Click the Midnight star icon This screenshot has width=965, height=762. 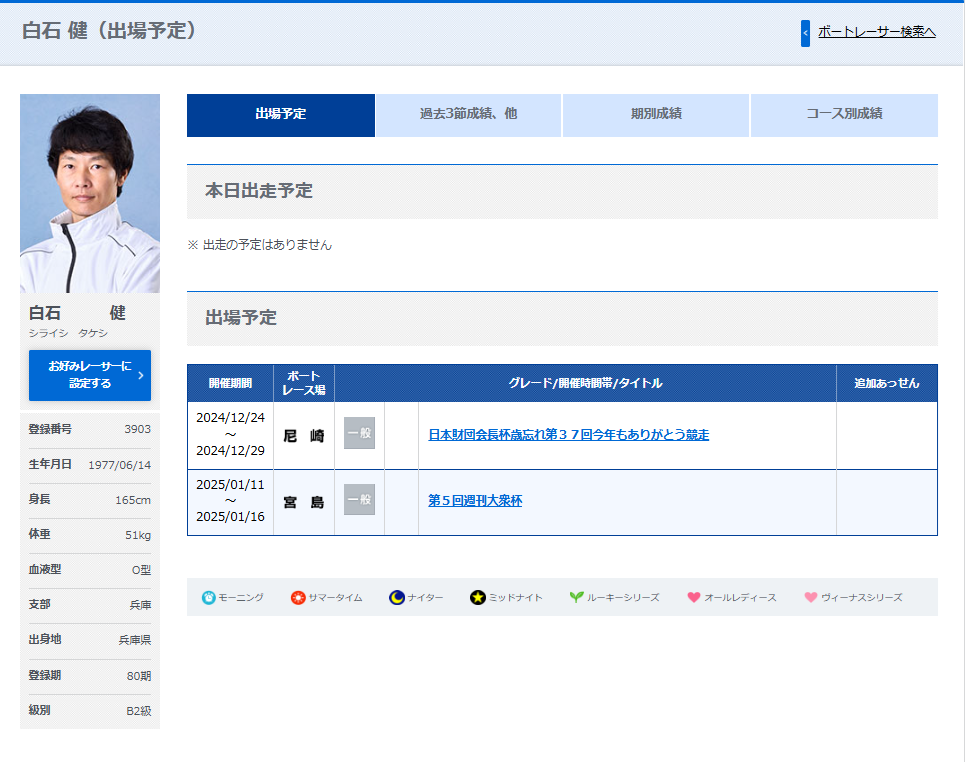click(478, 597)
